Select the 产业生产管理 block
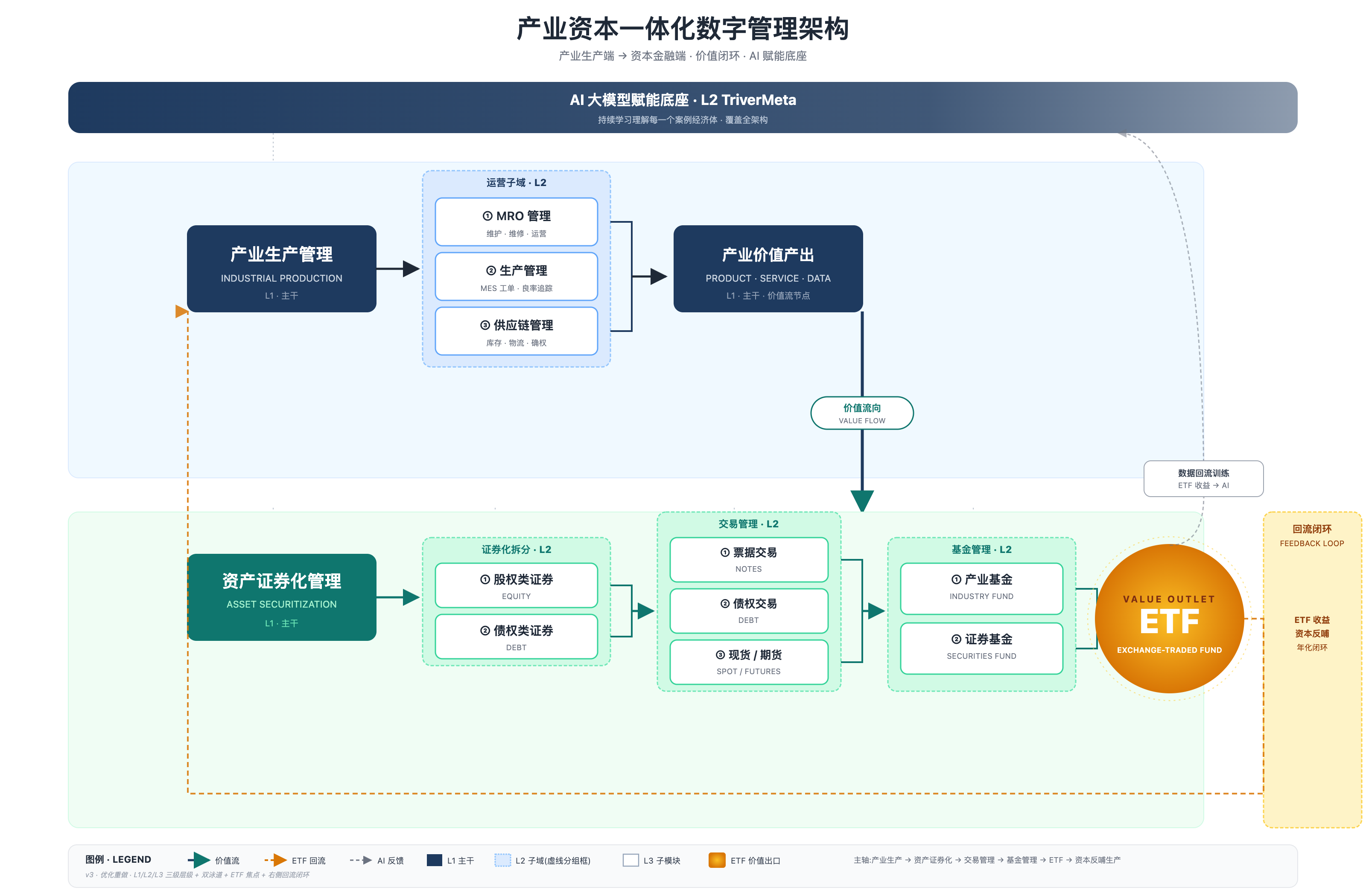1366x896 pixels. pos(281,268)
